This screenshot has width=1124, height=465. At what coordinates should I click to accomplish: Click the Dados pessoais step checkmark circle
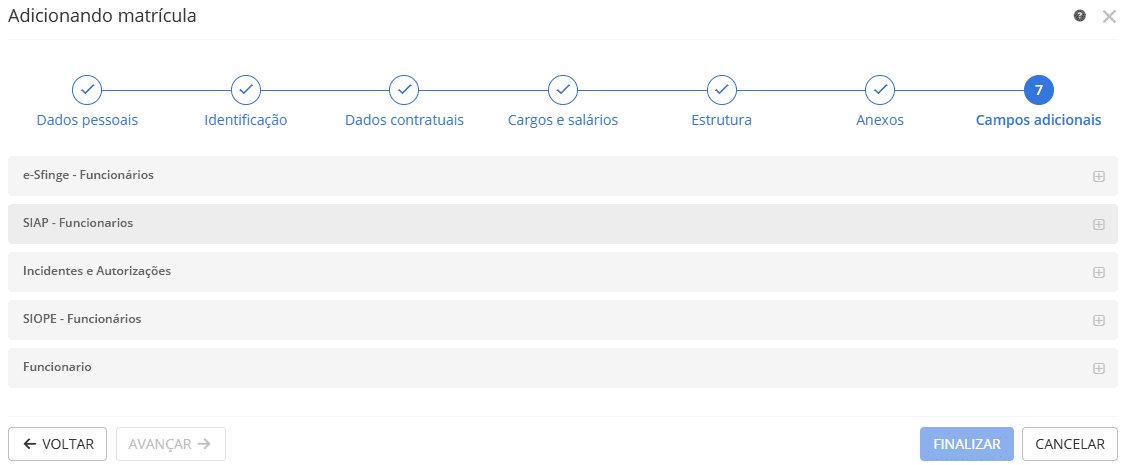(87, 90)
